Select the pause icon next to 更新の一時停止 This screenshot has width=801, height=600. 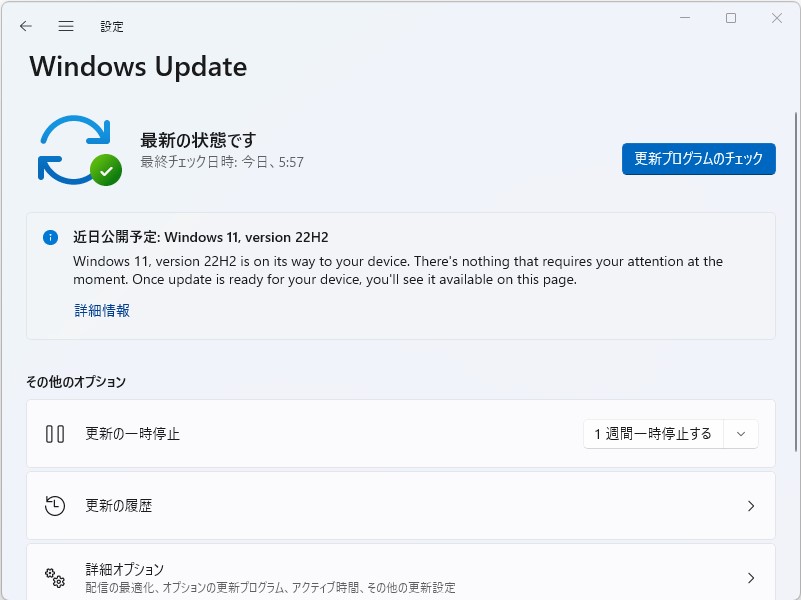[54, 433]
